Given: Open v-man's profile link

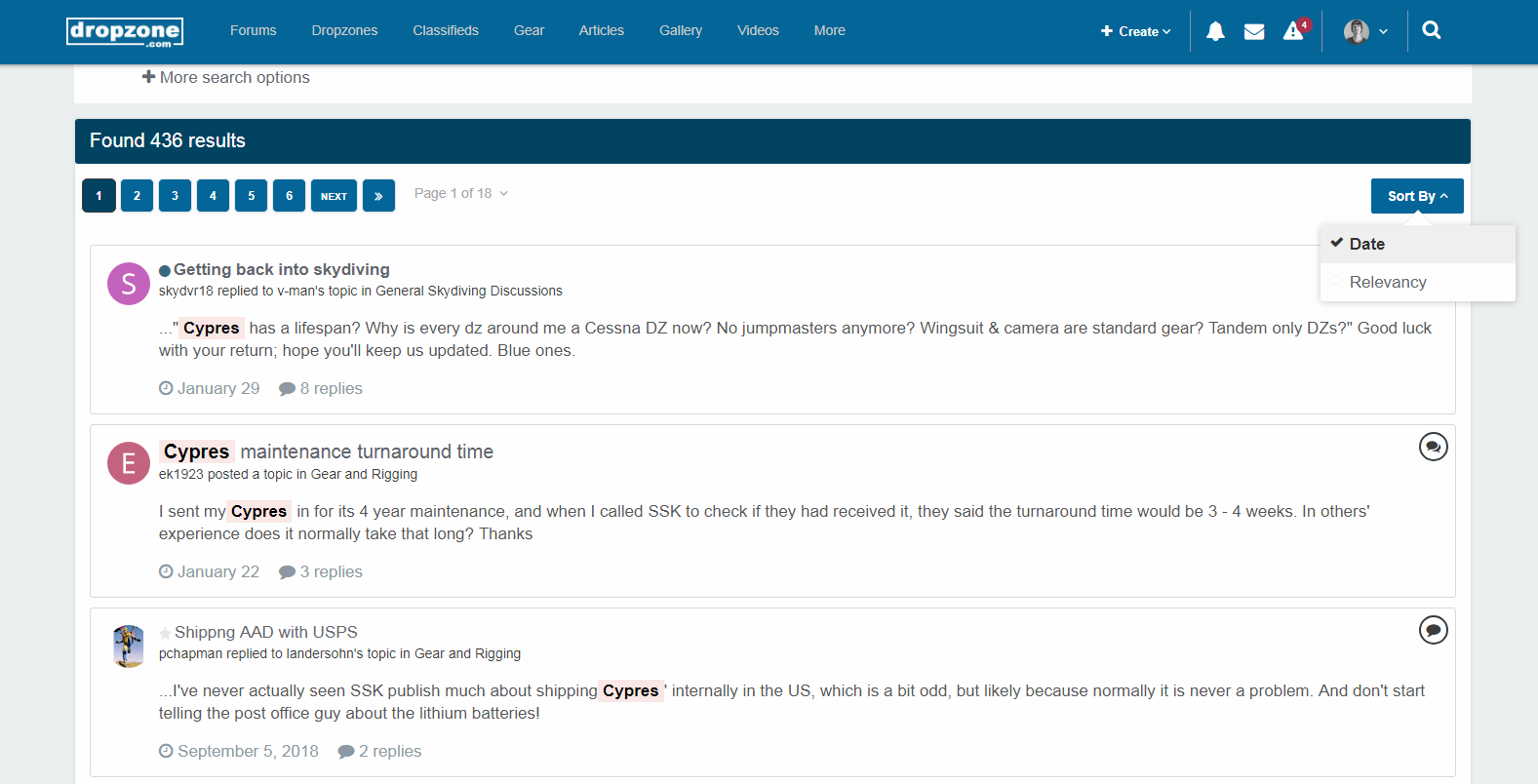Looking at the screenshot, I should click(x=305, y=291).
